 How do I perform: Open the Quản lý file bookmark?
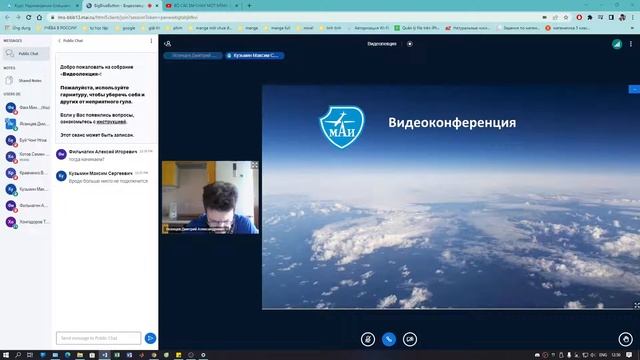click(417, 28)
